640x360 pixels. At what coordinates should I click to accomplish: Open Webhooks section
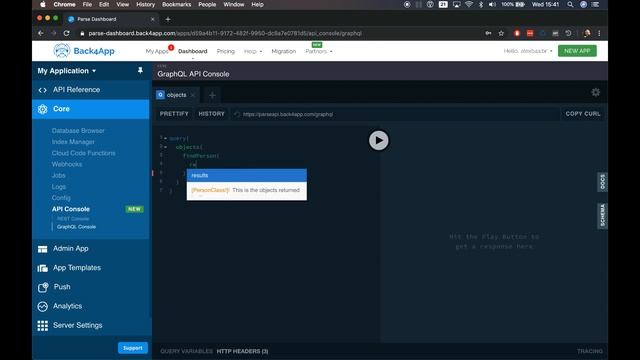67,164
